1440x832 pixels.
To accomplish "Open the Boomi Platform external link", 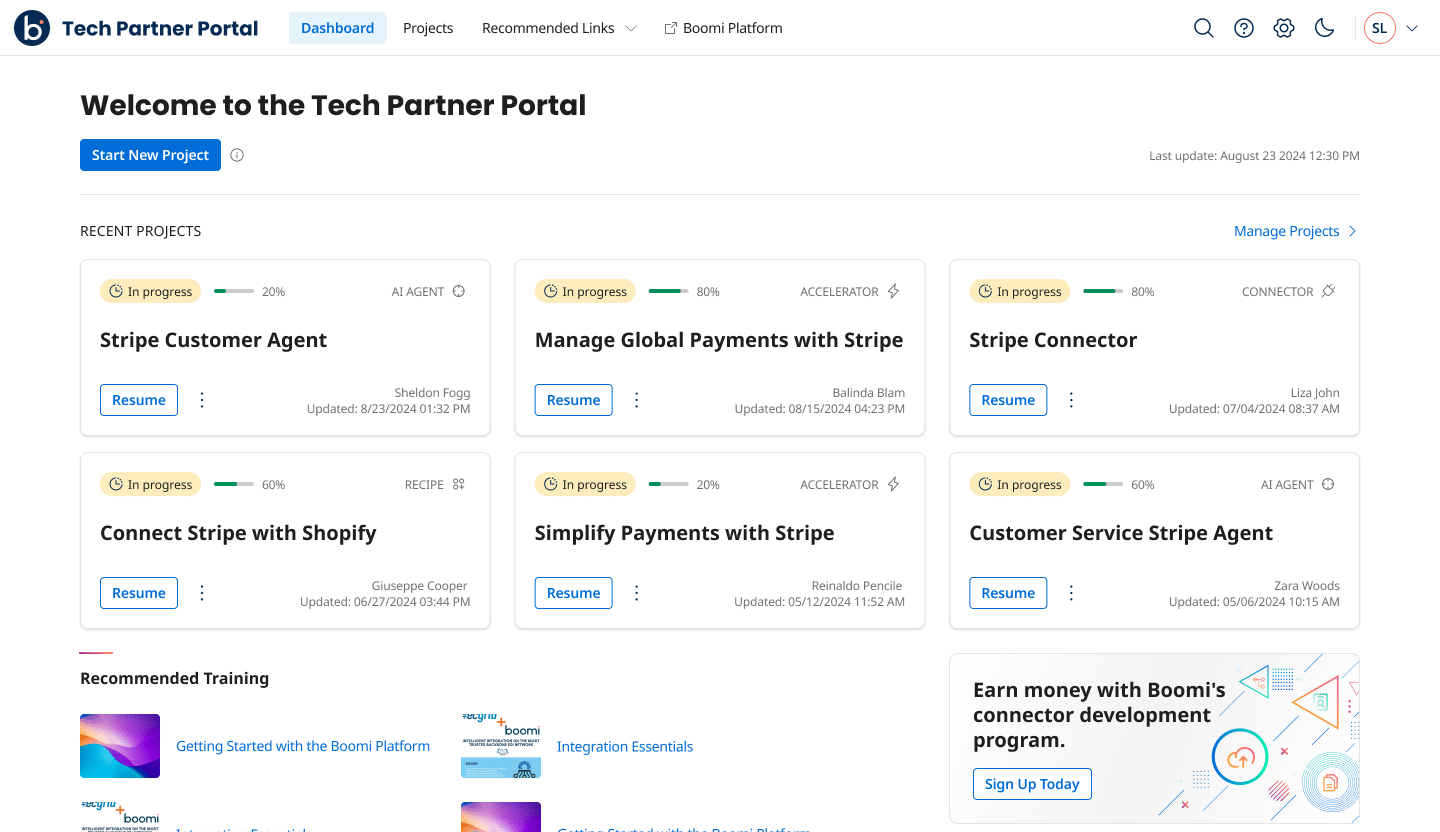I will [x=724, y=28].
